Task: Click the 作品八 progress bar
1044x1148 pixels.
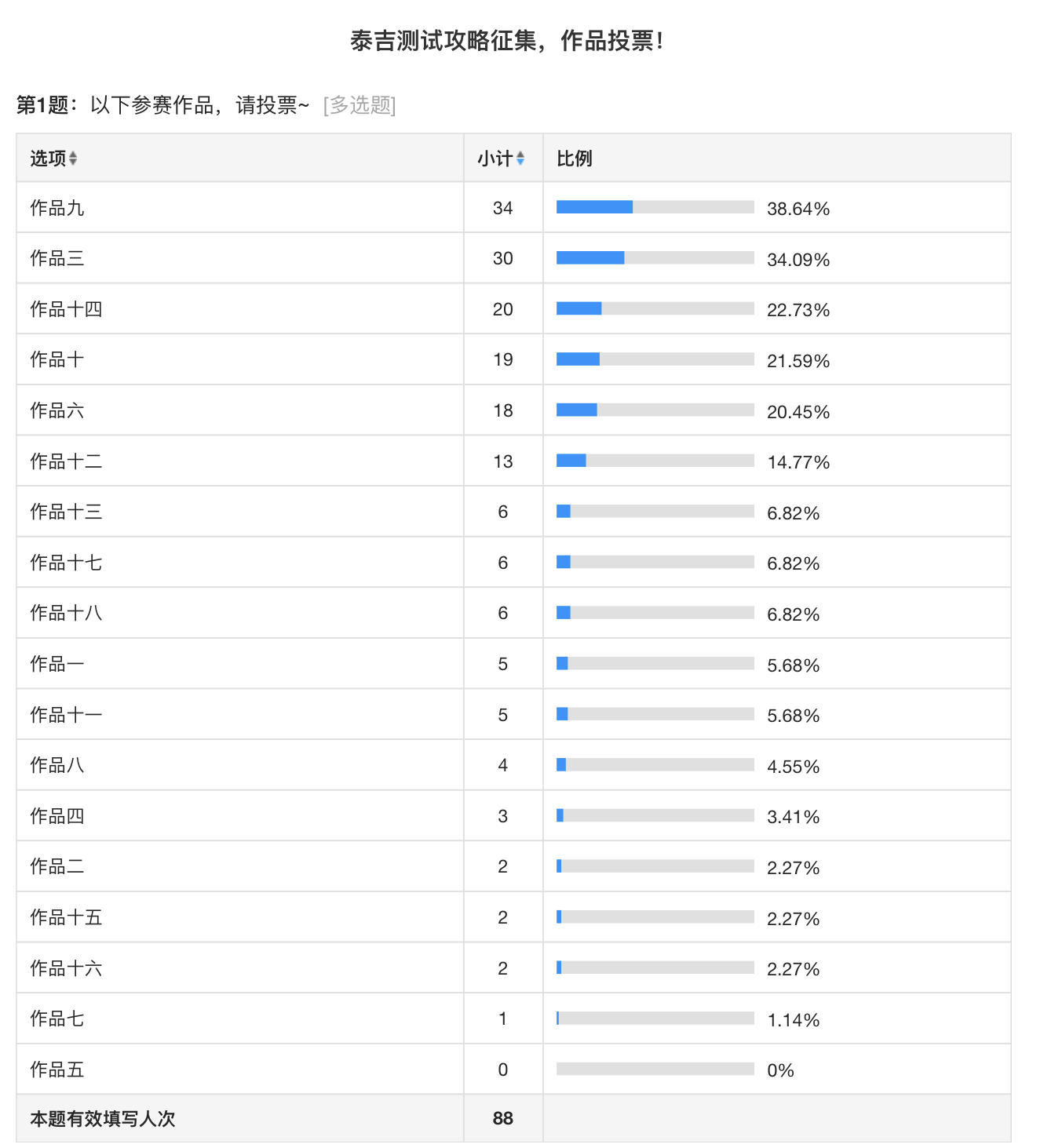Action: coord(655,764)
